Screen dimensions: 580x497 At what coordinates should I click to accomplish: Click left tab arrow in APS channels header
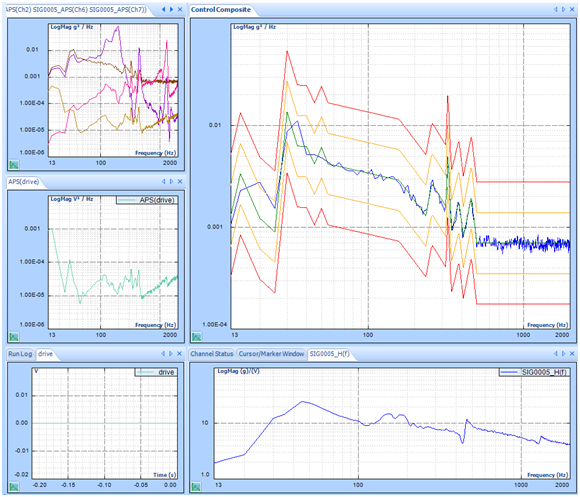coord(163,10)
